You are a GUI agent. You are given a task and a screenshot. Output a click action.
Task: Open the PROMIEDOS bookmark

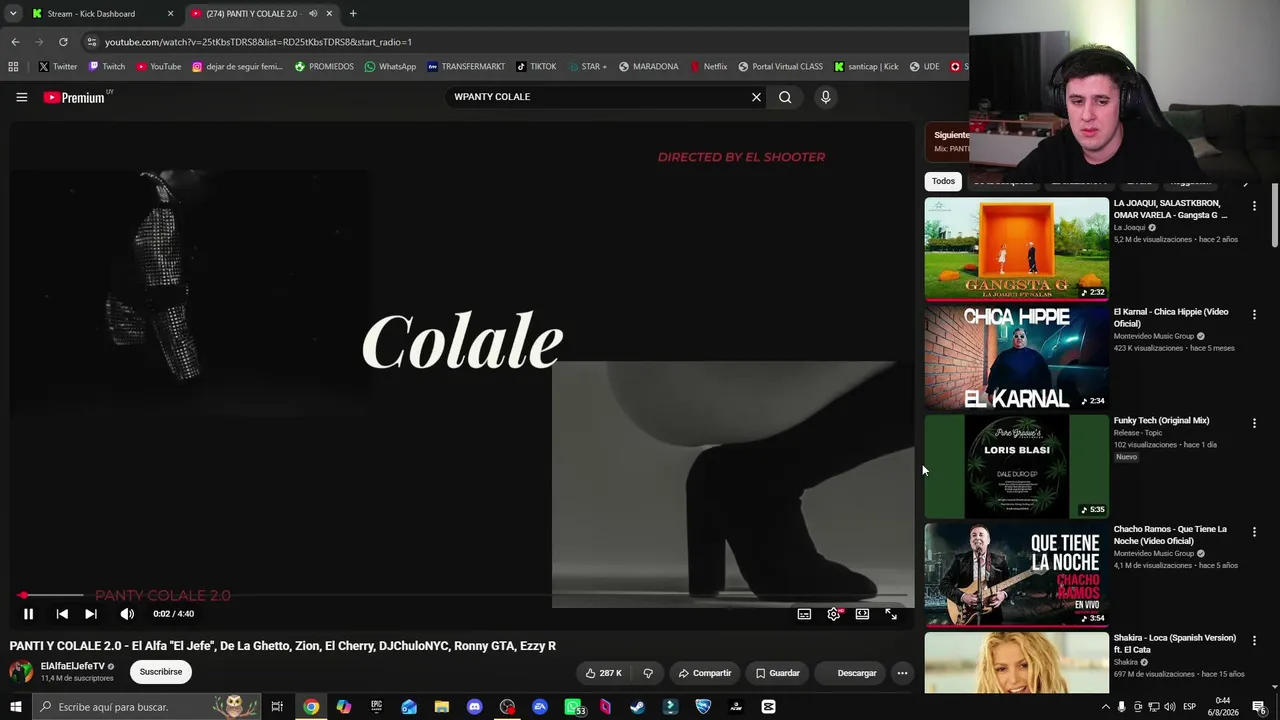(x=324, y=67)
